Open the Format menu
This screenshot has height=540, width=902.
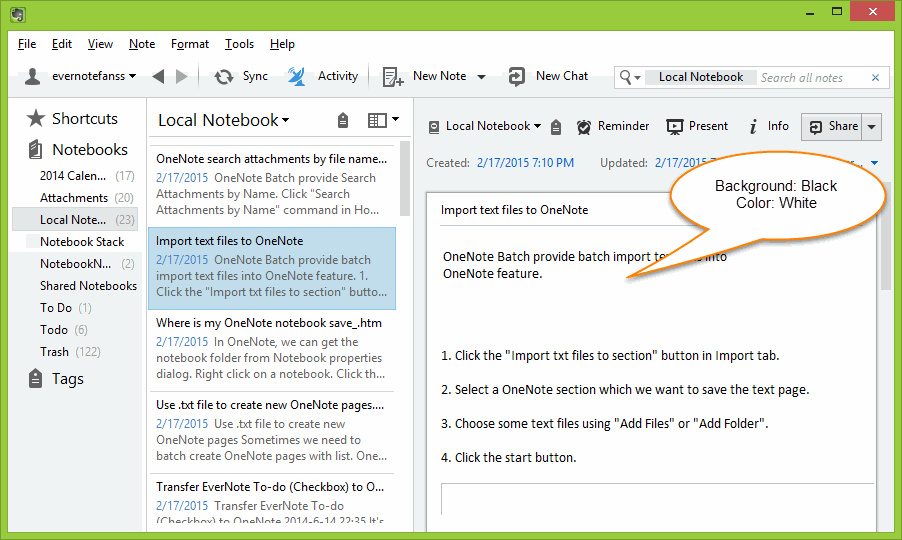(x=190, y=44)
